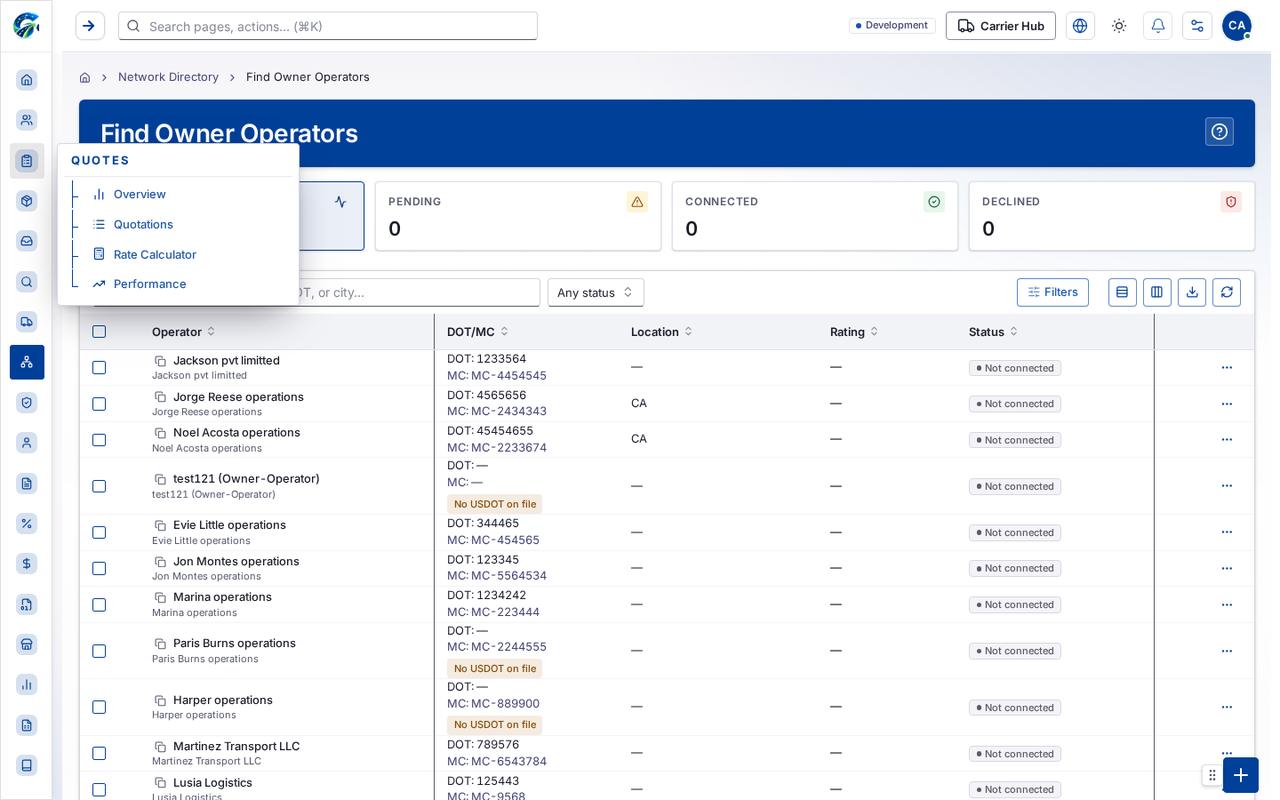Viewport: 1280px width, 800px height.
Task: Open row actions for Jorge Reese operations
Action: (x=1227, y=404)
